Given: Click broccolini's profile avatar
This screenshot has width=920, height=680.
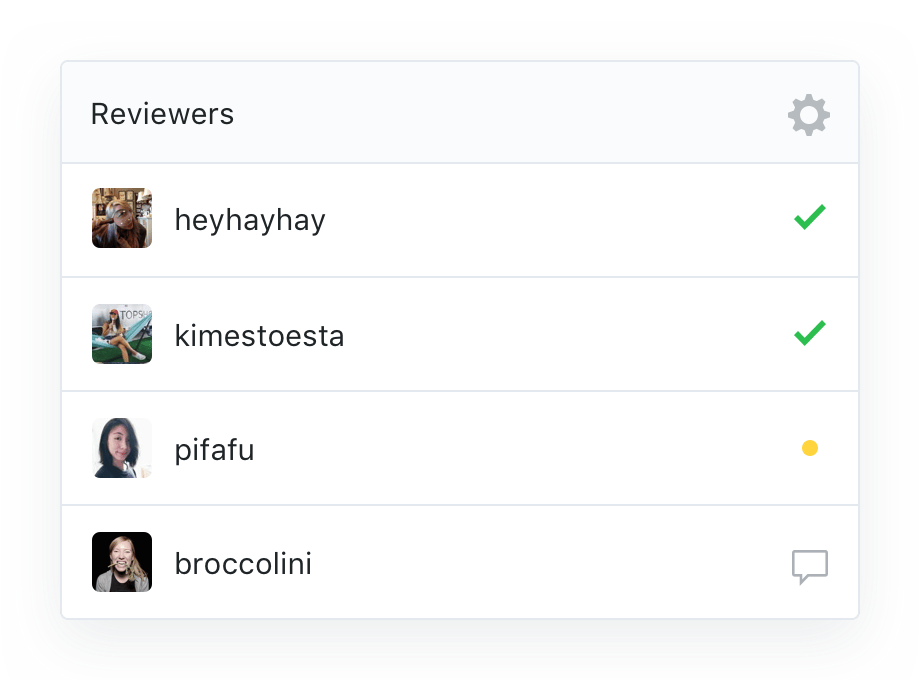Looking at the screenshot, I should pos(121,562).
